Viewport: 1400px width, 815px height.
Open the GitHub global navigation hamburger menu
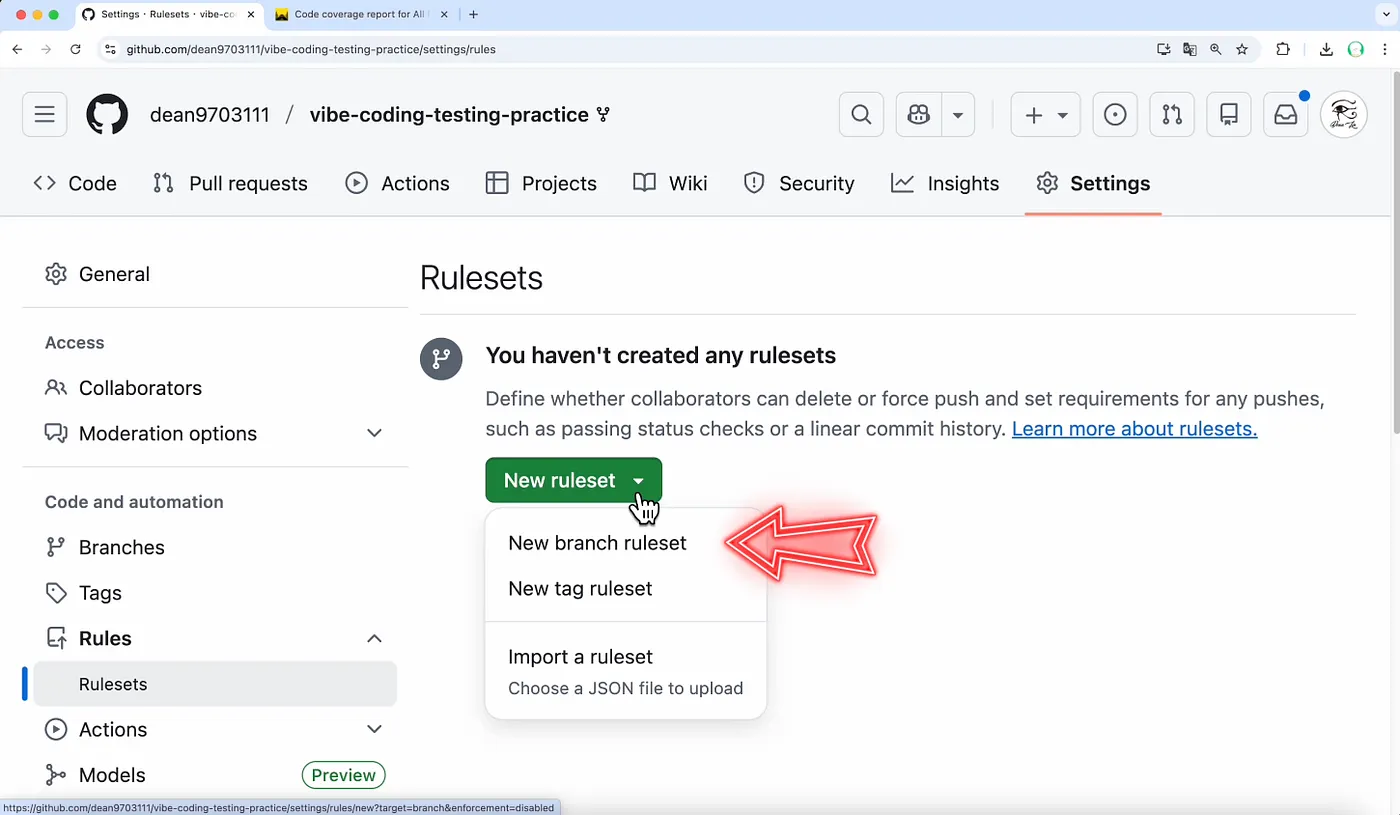[44, 115]
